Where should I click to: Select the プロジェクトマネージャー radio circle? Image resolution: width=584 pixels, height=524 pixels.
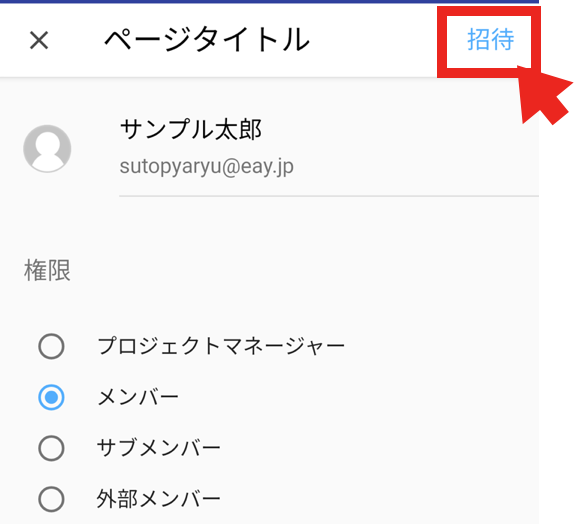pyautogui.click(x=51, y=346)
